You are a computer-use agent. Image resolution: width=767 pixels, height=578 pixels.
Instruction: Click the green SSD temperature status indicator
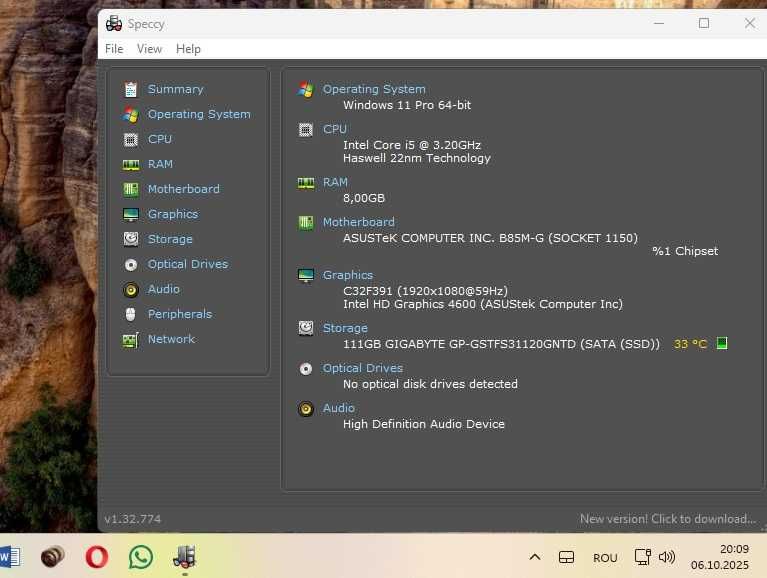tap(722, 343)
